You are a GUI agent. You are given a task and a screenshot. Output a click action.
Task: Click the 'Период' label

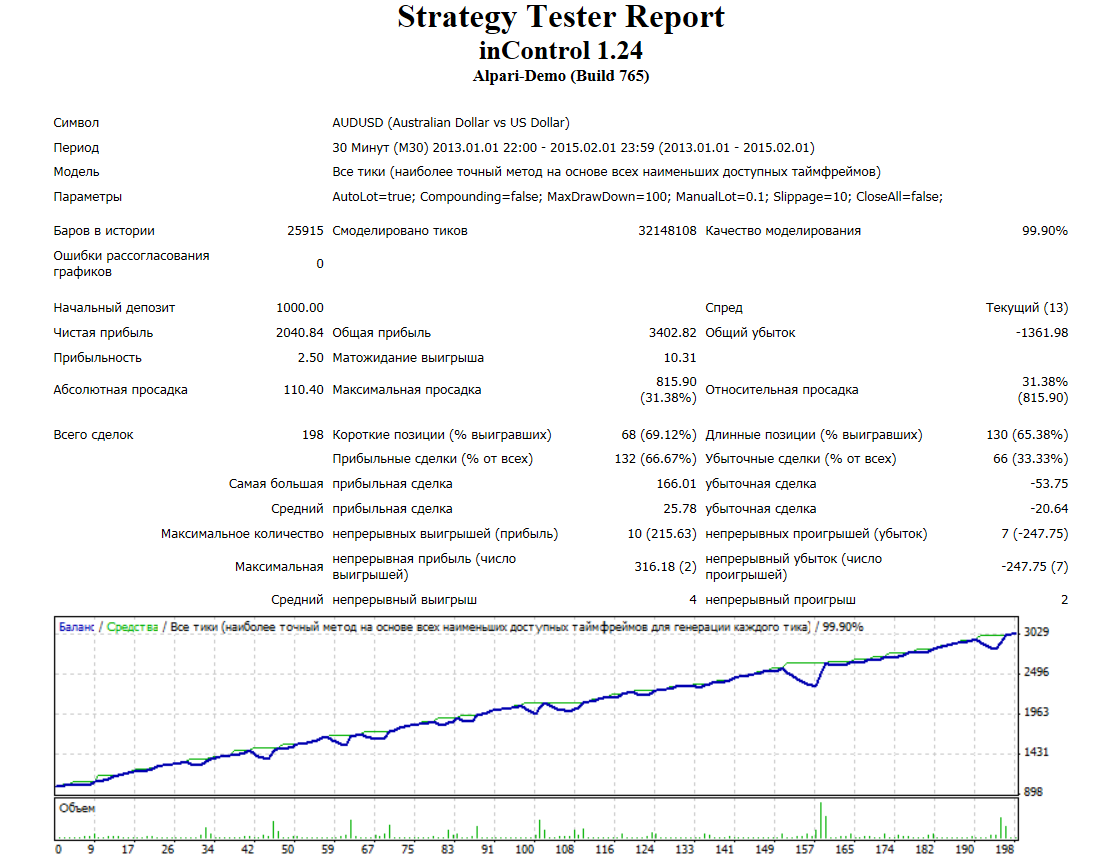click(76, 148)
